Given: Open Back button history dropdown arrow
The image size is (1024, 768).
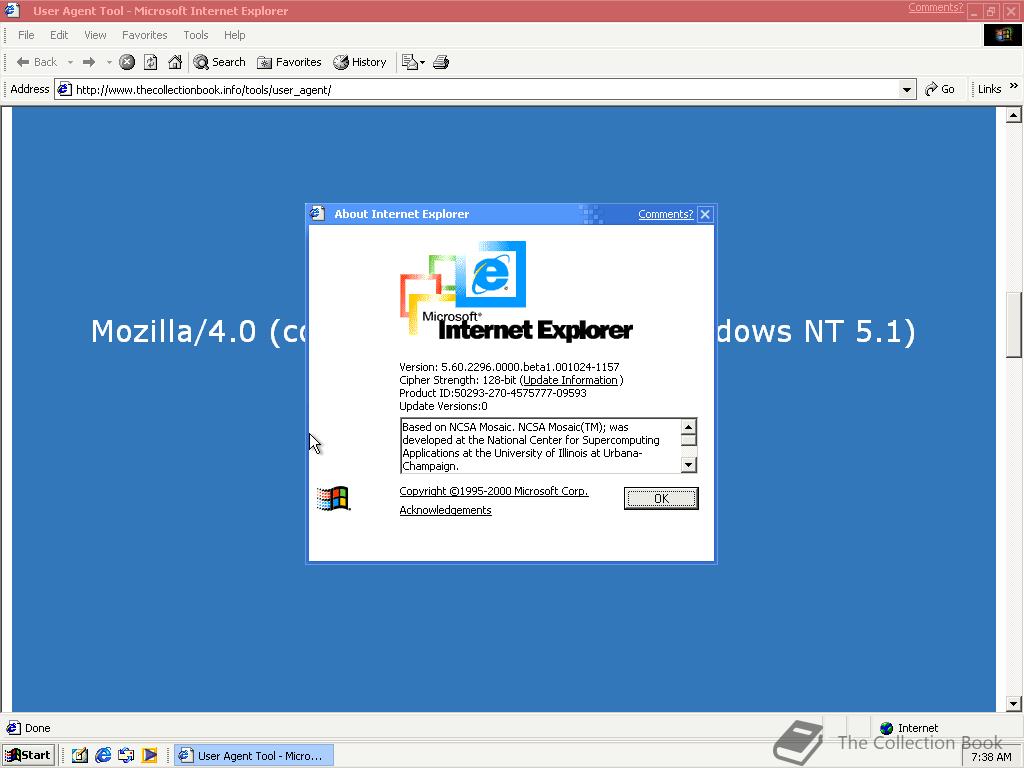Looking at the screenshot, I should 70,62.
